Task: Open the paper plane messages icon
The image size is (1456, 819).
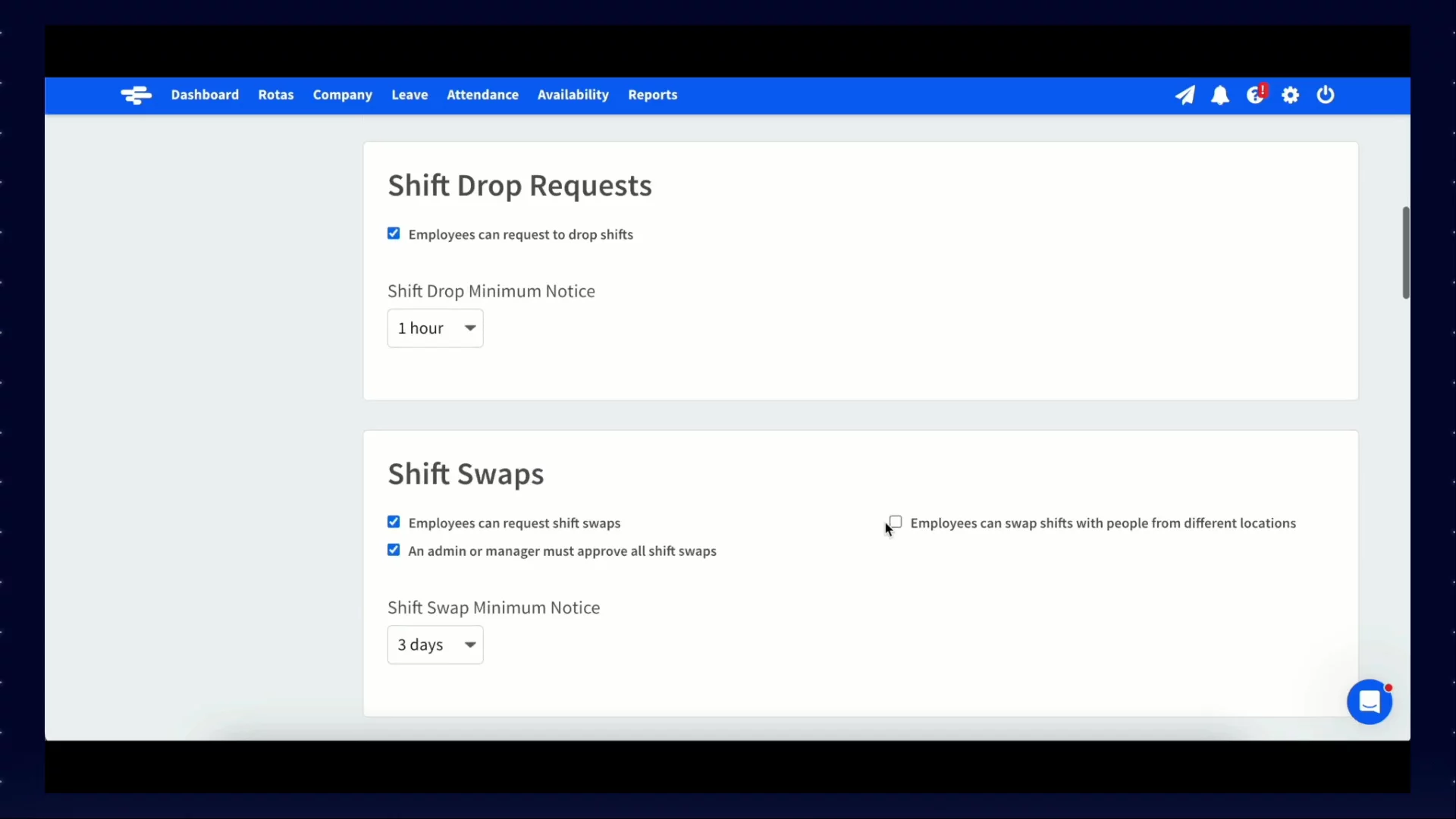Action: 1185,96
